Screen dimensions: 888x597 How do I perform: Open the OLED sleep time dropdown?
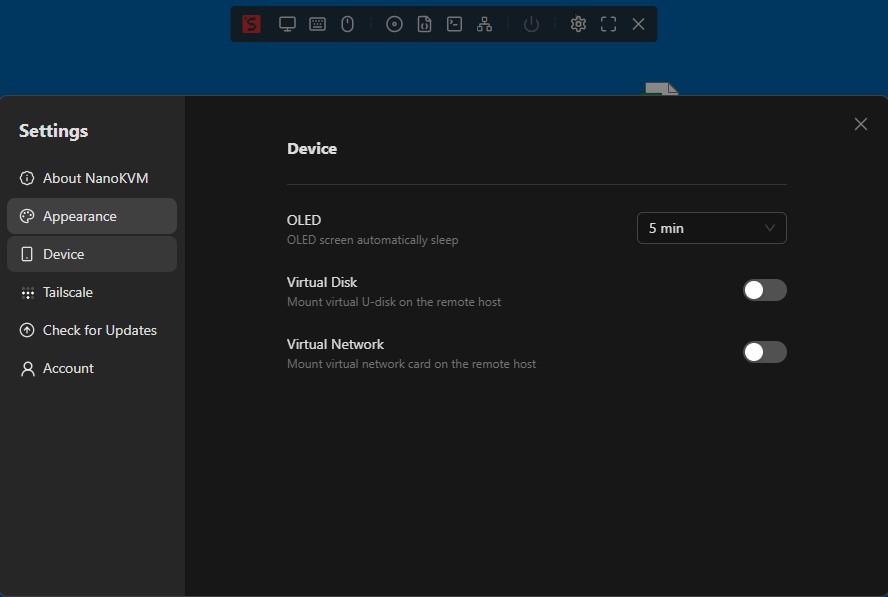coord(711,228)
